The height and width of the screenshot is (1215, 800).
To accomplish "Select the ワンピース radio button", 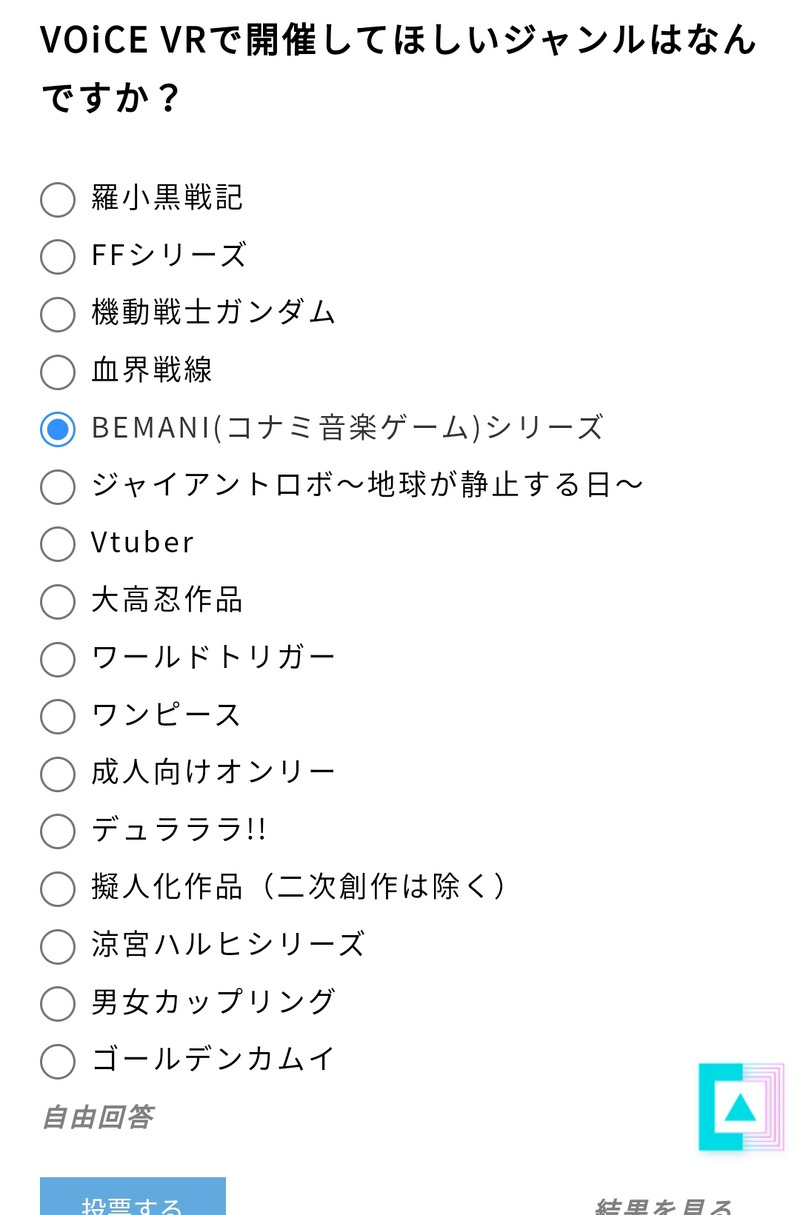I will click(58, 716).
